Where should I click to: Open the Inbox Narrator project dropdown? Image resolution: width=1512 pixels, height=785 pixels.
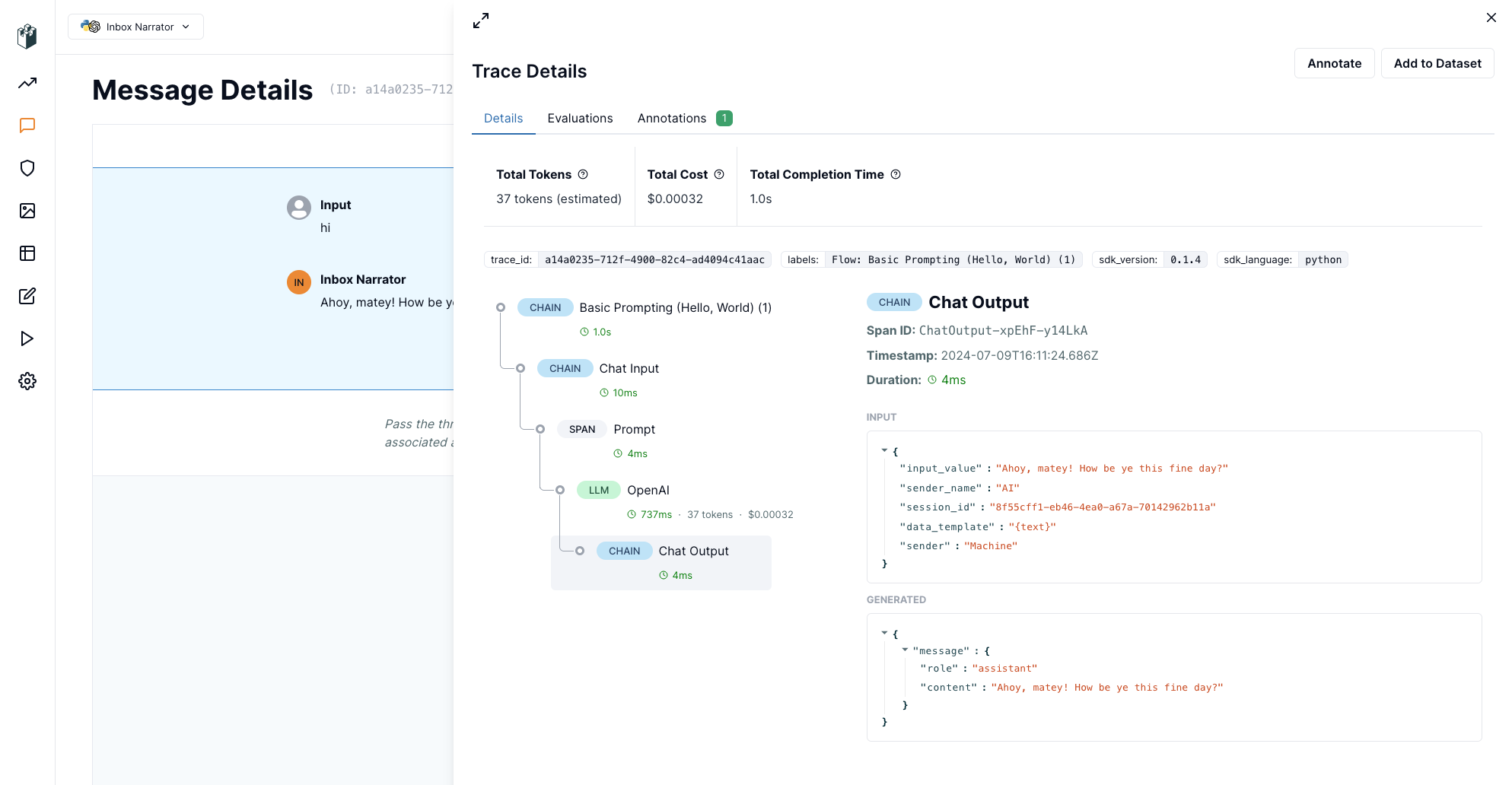tap(135, 27)
